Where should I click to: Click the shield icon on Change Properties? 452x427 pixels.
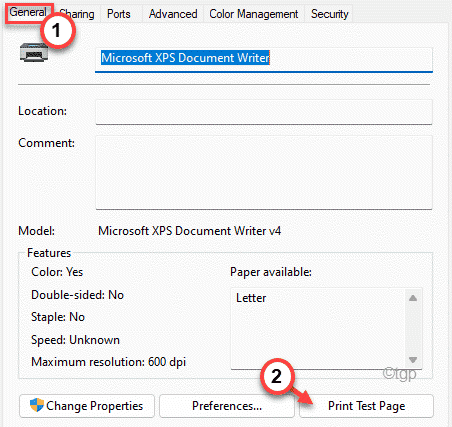[37, 405]
